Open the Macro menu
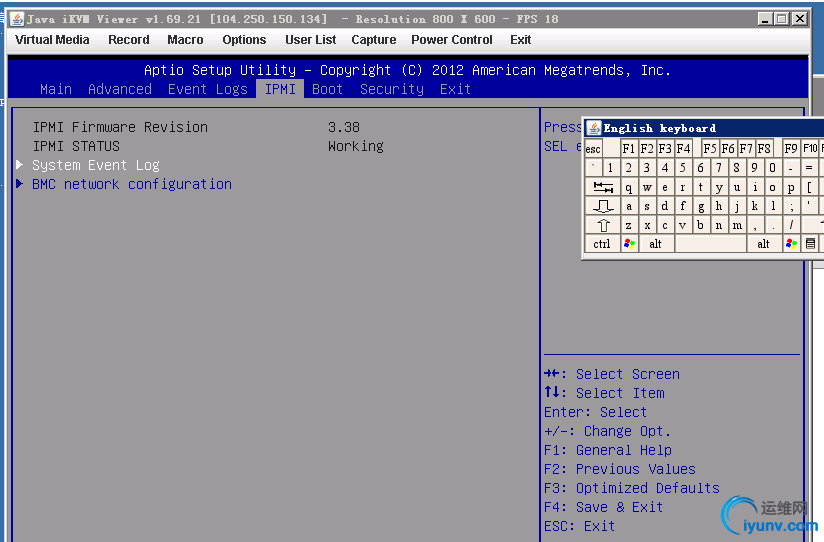824x542 pixels. [185, 40]
